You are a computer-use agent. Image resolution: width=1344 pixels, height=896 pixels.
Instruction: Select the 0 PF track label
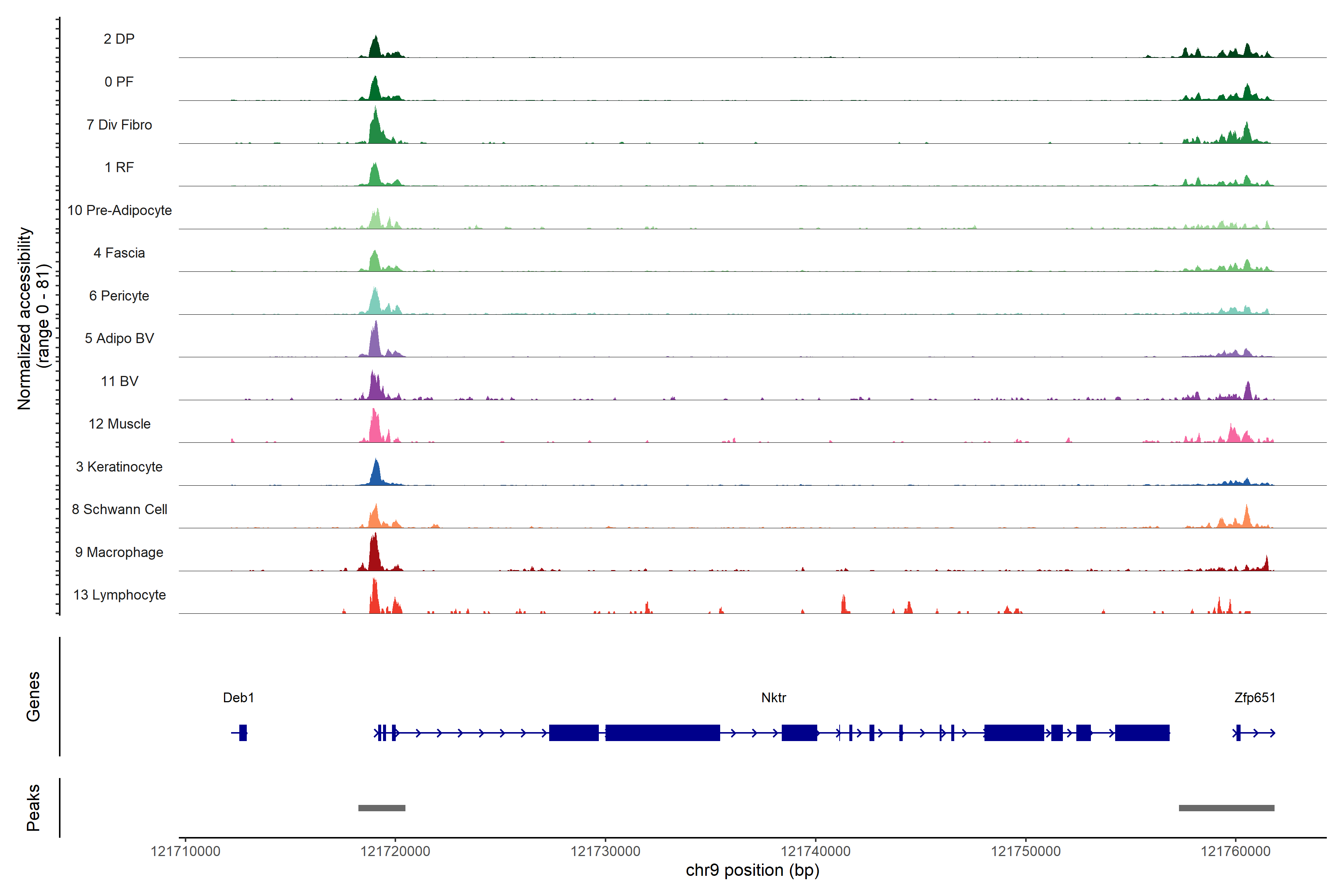119,82
